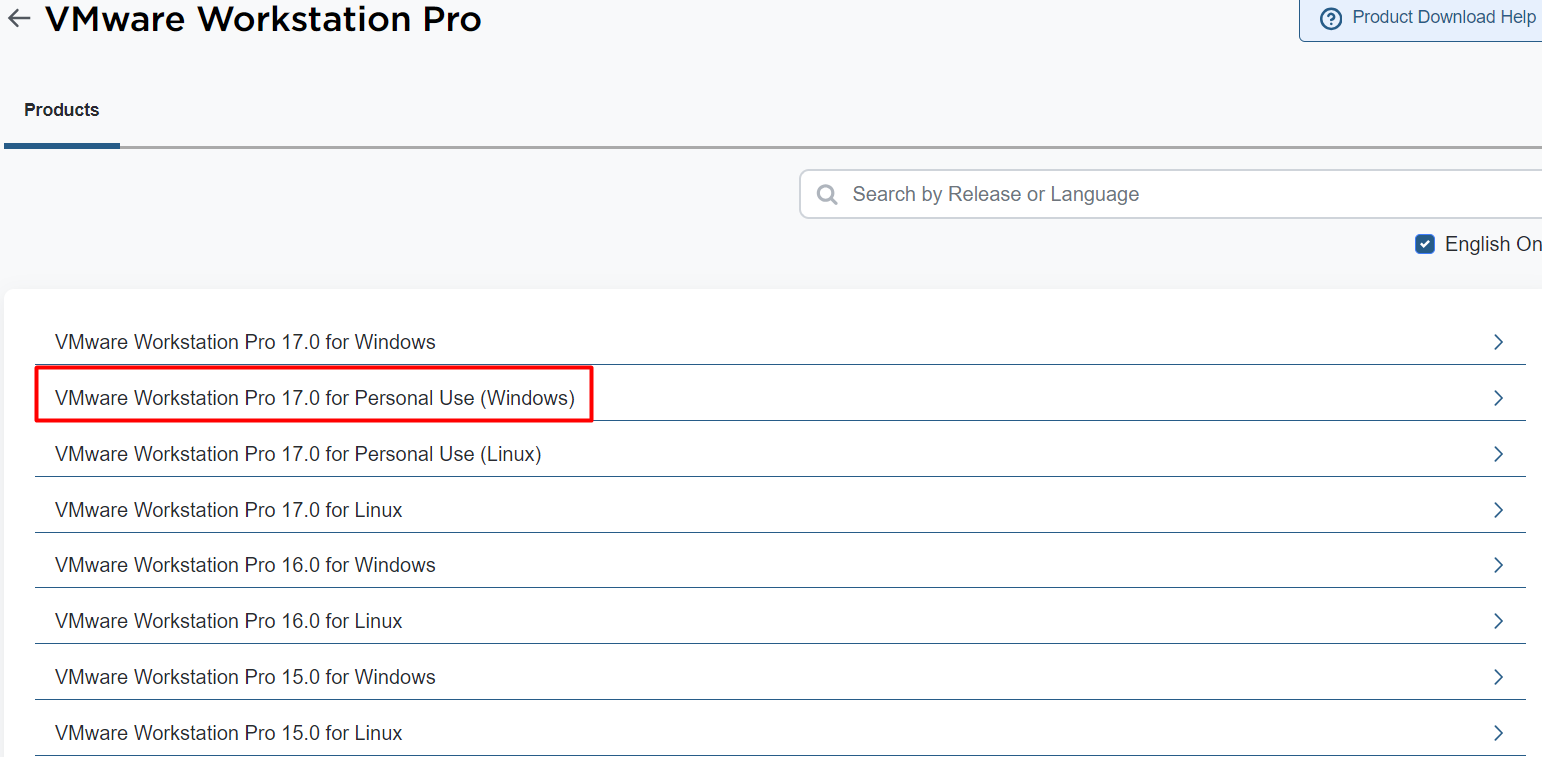Select VMware Workstation Pro 15.0 for Linux text
This screenshot has width=1542, height=757.
click(228, 733)
